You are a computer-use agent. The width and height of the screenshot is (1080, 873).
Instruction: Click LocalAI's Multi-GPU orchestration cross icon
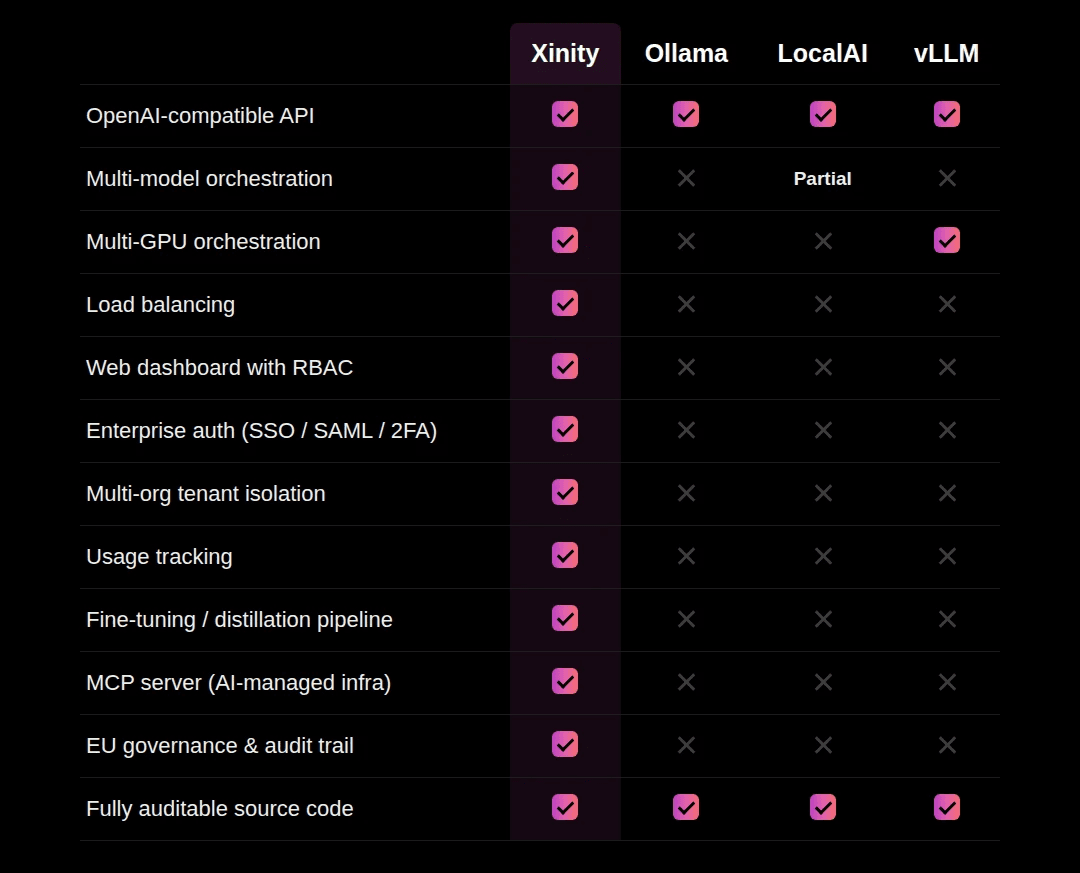(823, 241)
